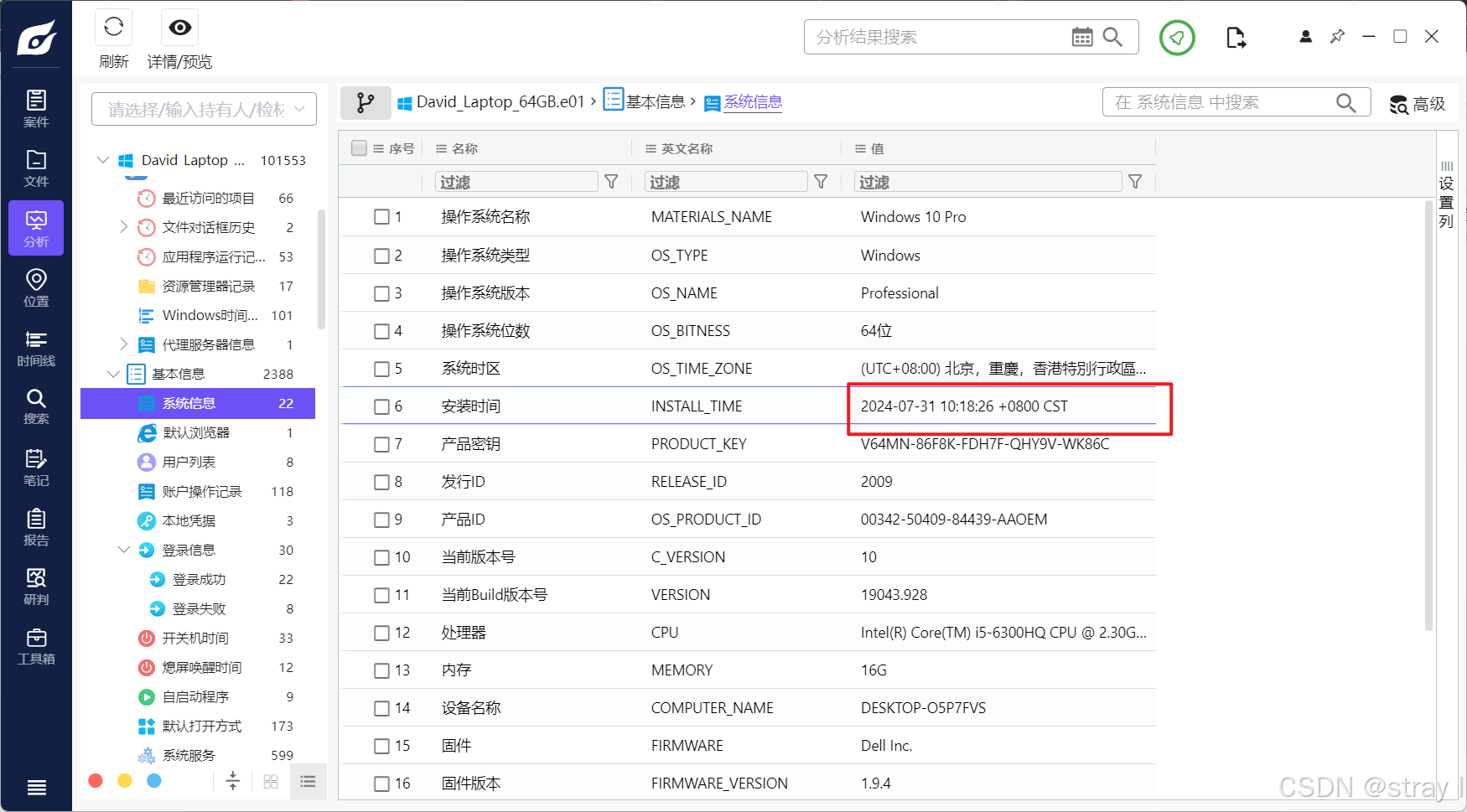Click 基本信息 in breadcrumb
The image size is (1467, 812).
pos(656,101)
